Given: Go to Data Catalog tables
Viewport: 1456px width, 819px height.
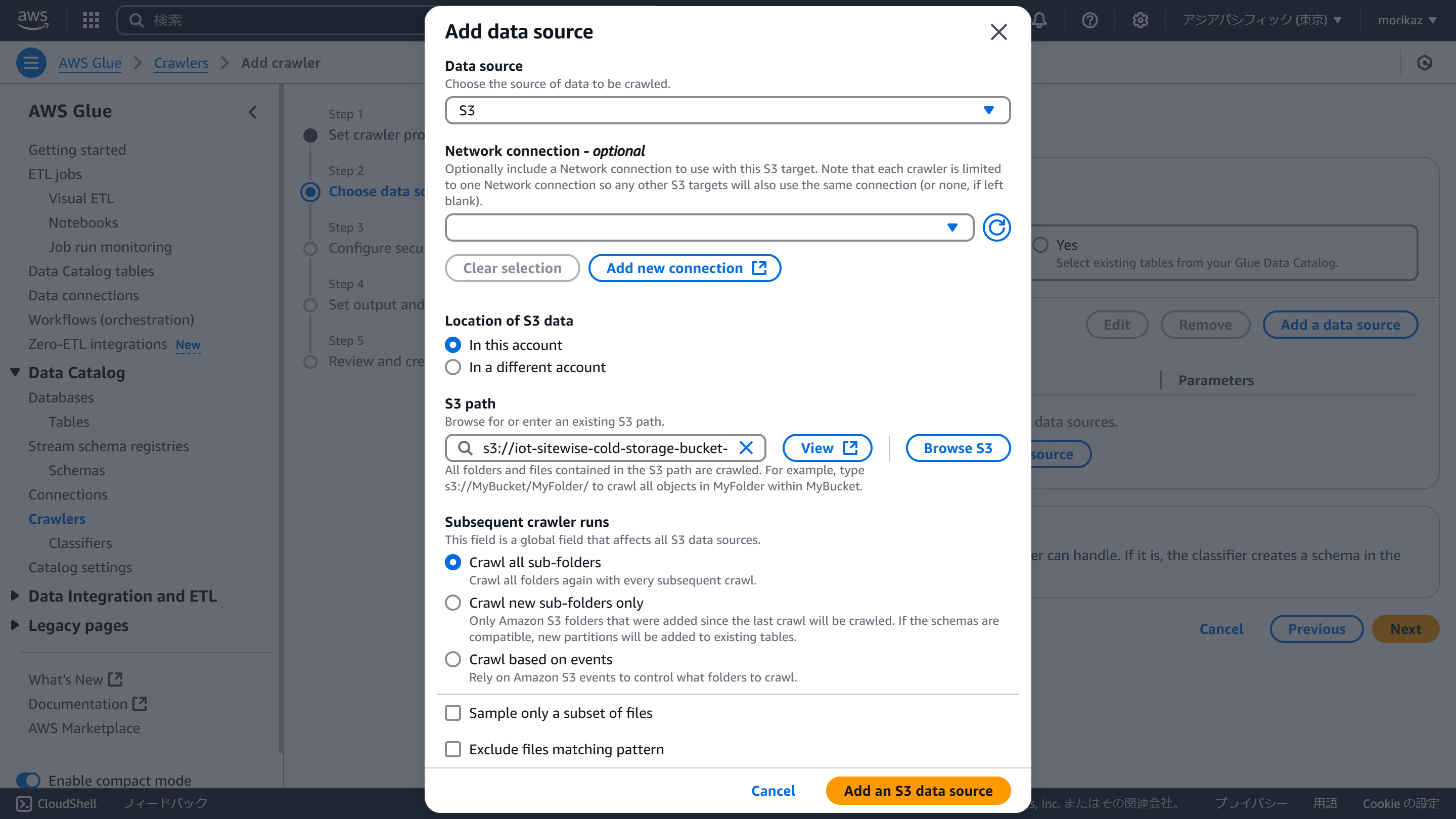Looking at the screenshot, I should pos(91,271).
